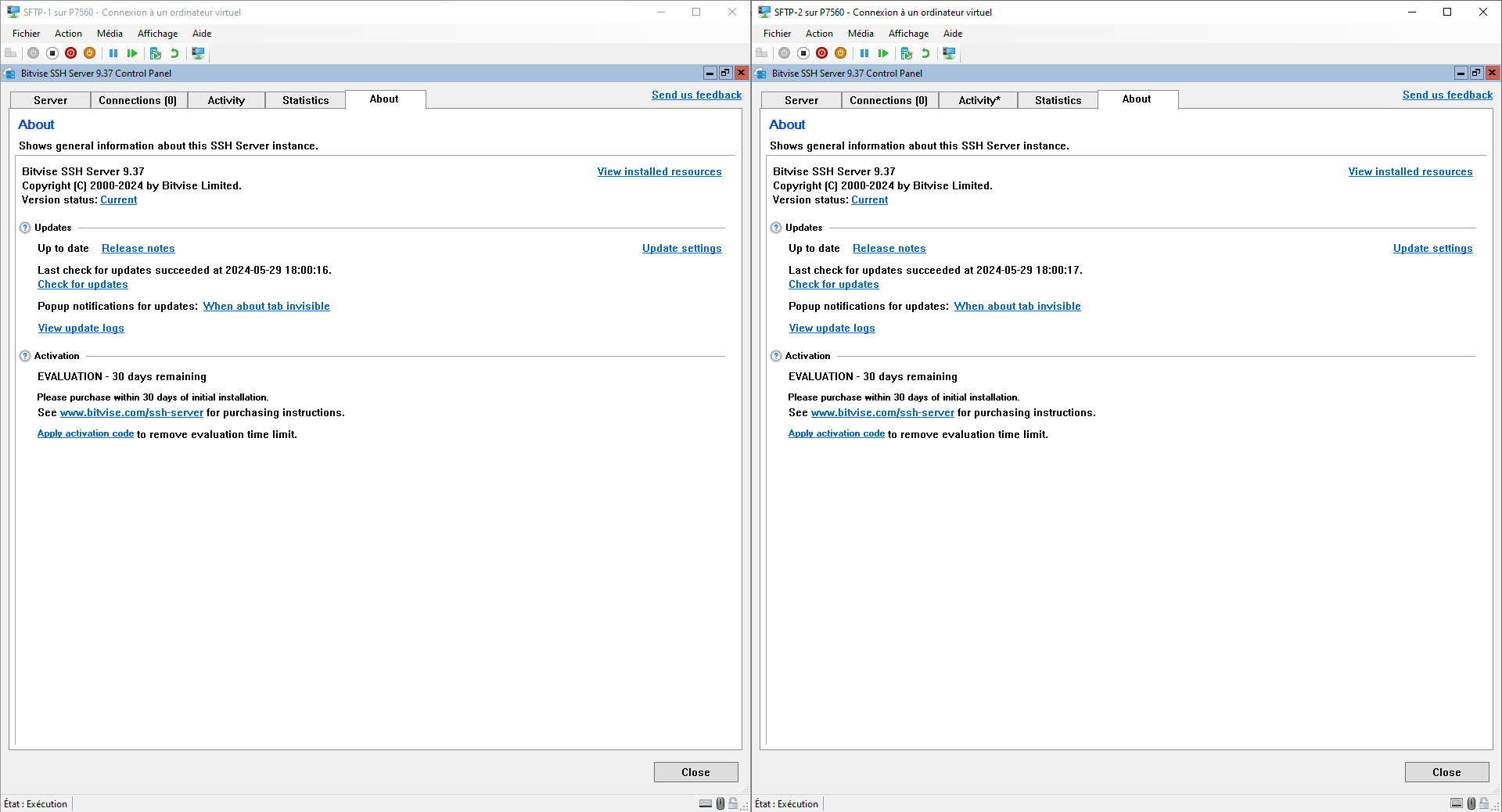Close the SFTP-1 Bitvise control panel via Close button
The height and width of the screenshot is (812, 1502).
[695, 772]
